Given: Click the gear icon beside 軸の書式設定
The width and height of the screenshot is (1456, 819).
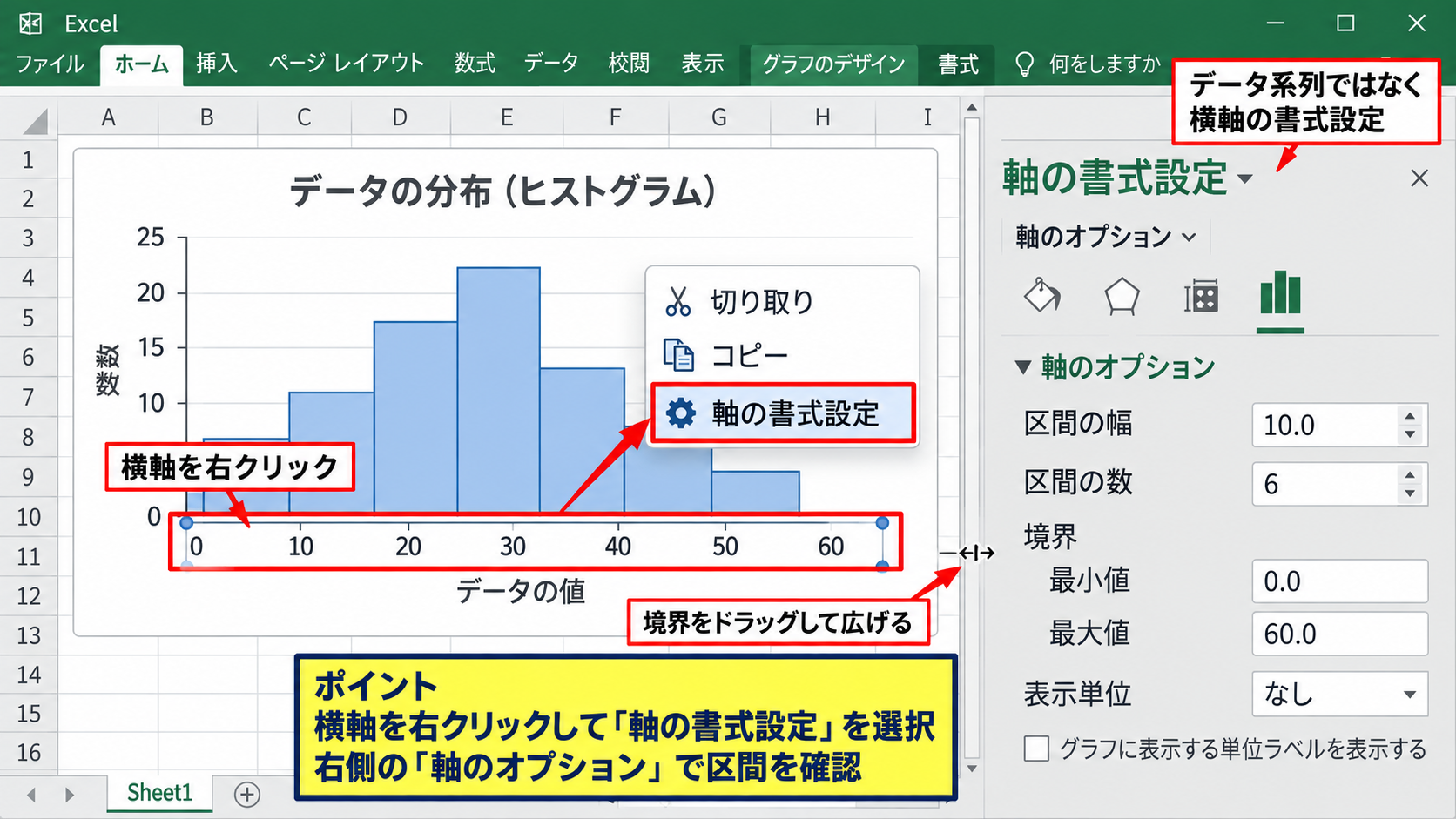Looking at the screenshot, I should (680, 413).
